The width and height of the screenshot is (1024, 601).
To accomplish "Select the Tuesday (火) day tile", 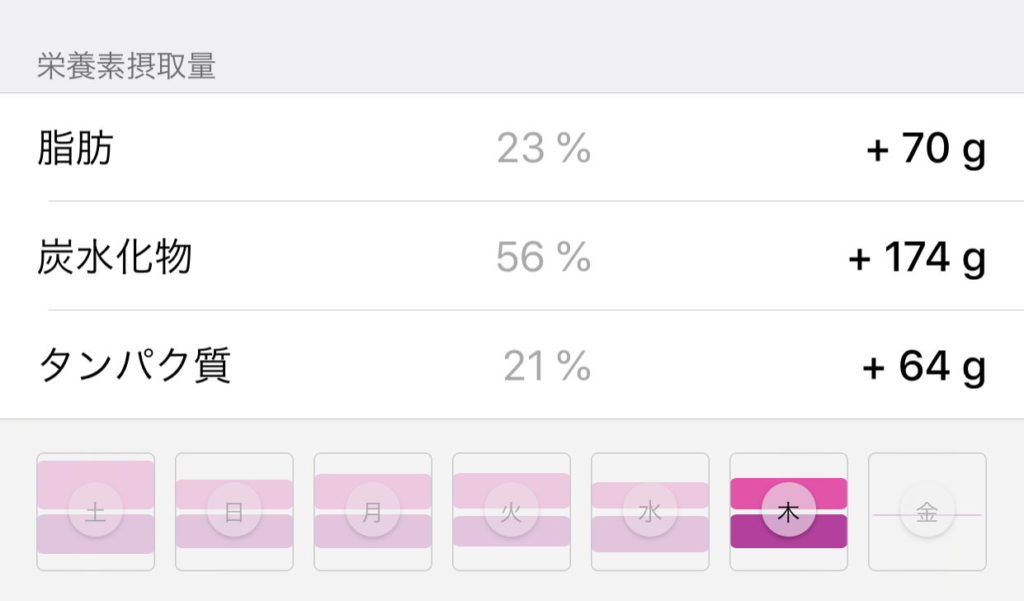I will pyautogui.click(x=511, y=512).
